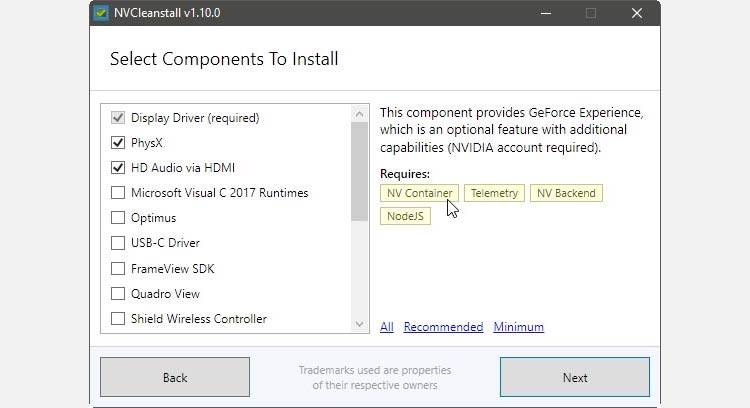Select Quadro View checkbox
This screenshot has width=750, height=408.
pyautogui.click(x=118, y=294)
